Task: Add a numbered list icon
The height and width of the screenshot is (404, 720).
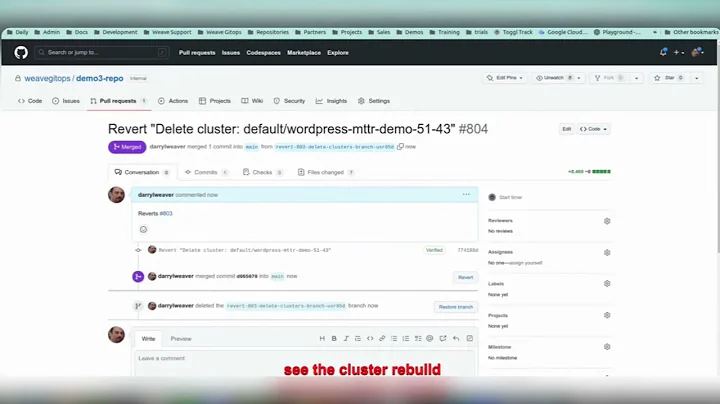Action: (406, 338)
